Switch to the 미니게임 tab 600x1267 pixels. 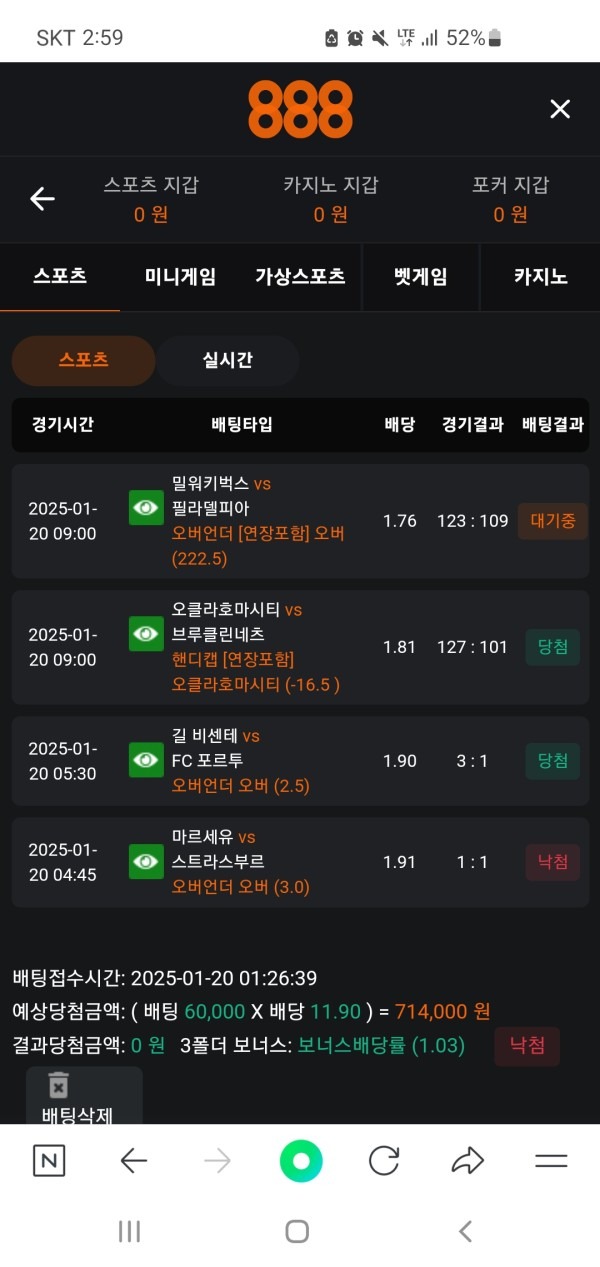(x=182, y=277)
